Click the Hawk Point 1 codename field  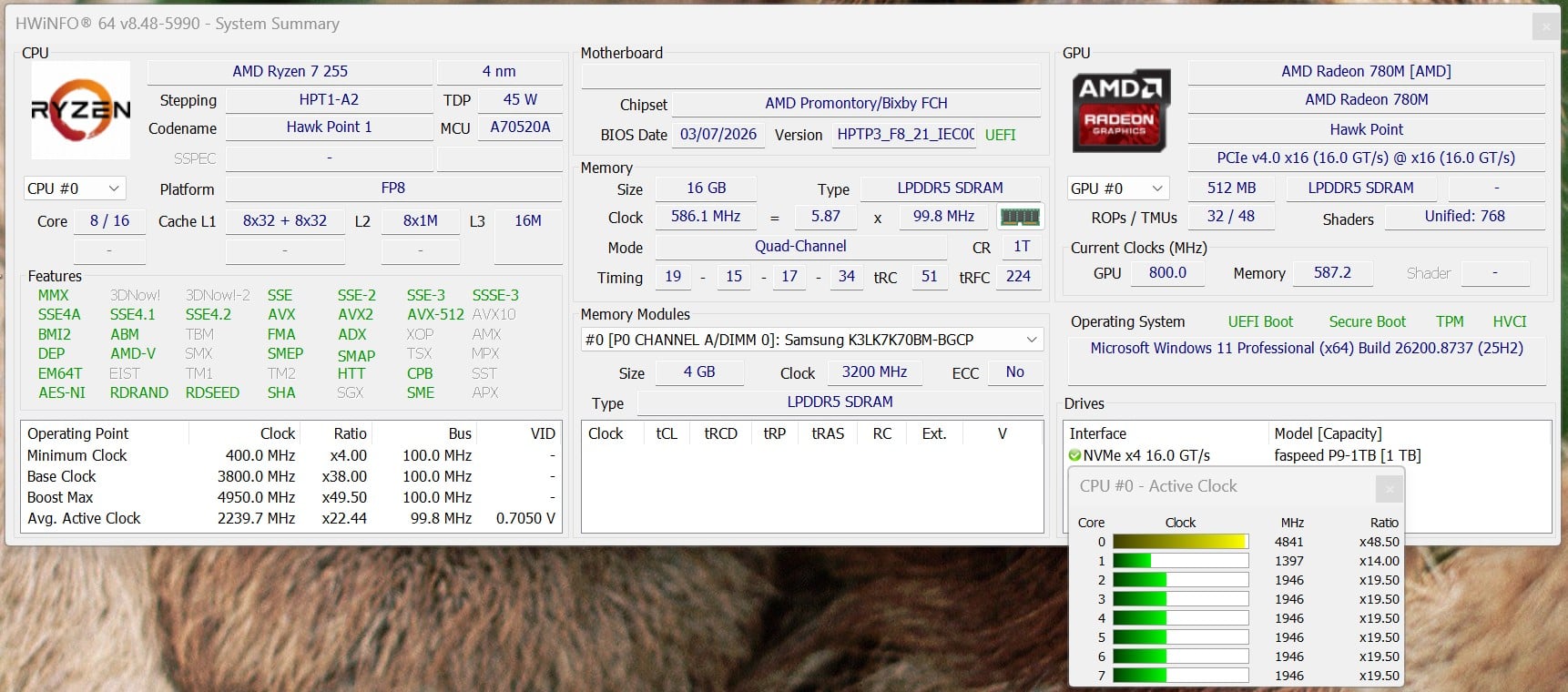(329, 127)
